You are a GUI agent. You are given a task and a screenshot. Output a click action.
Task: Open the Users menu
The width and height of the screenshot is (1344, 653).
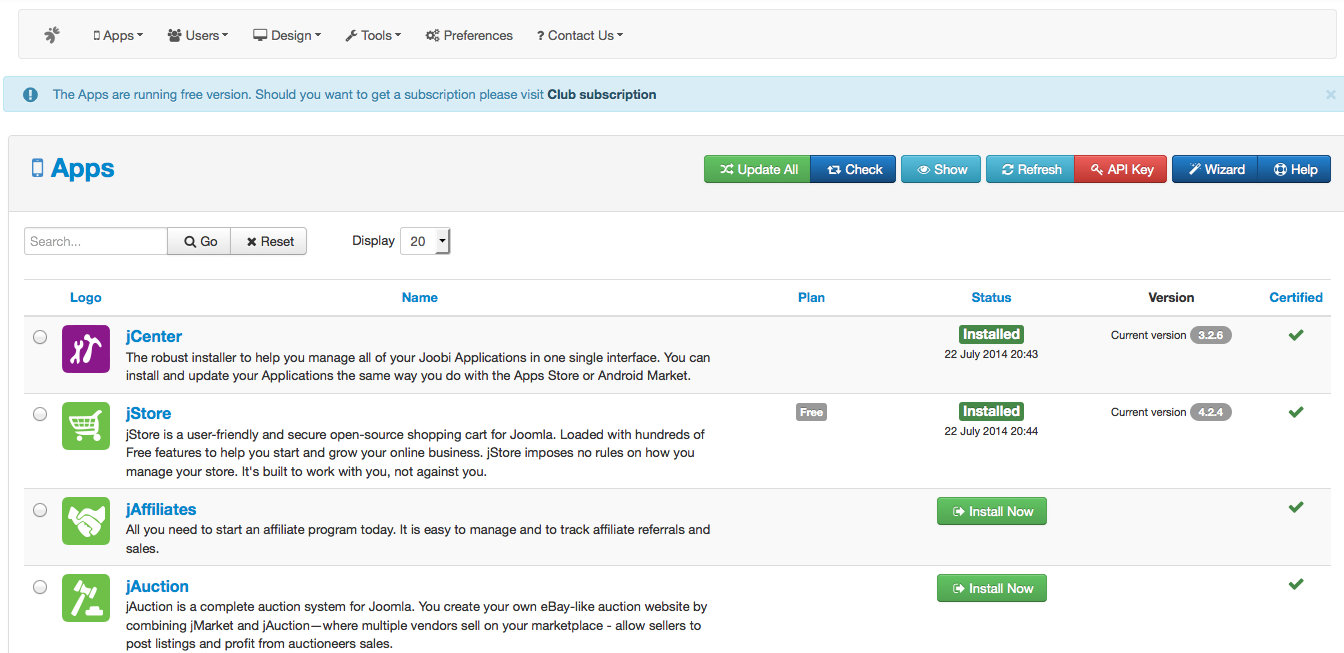click(198, 35)
